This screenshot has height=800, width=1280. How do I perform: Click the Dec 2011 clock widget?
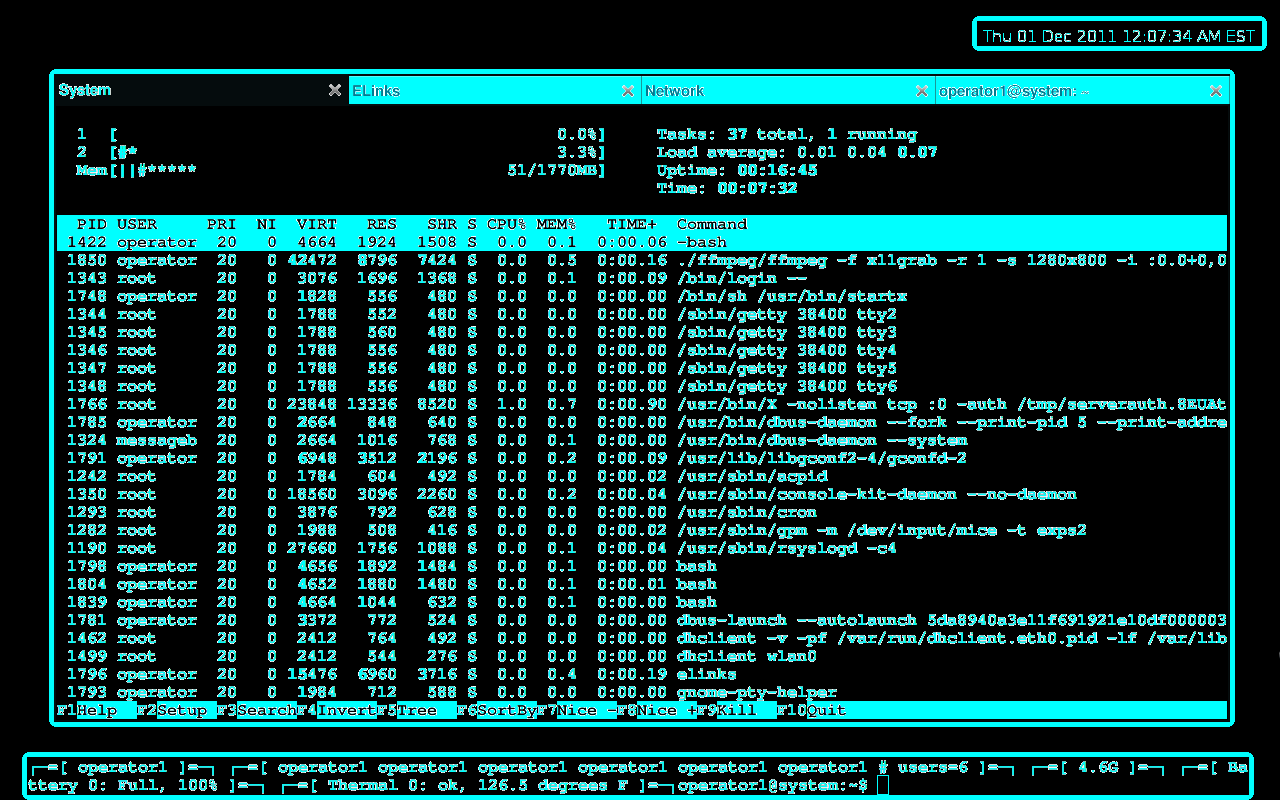click(1117, 33)
